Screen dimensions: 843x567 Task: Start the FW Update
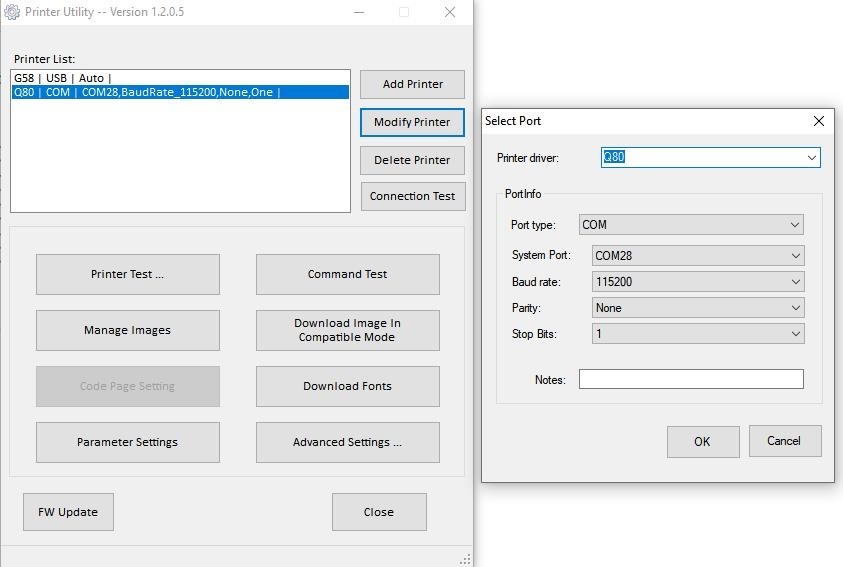(x=68, y=512)
